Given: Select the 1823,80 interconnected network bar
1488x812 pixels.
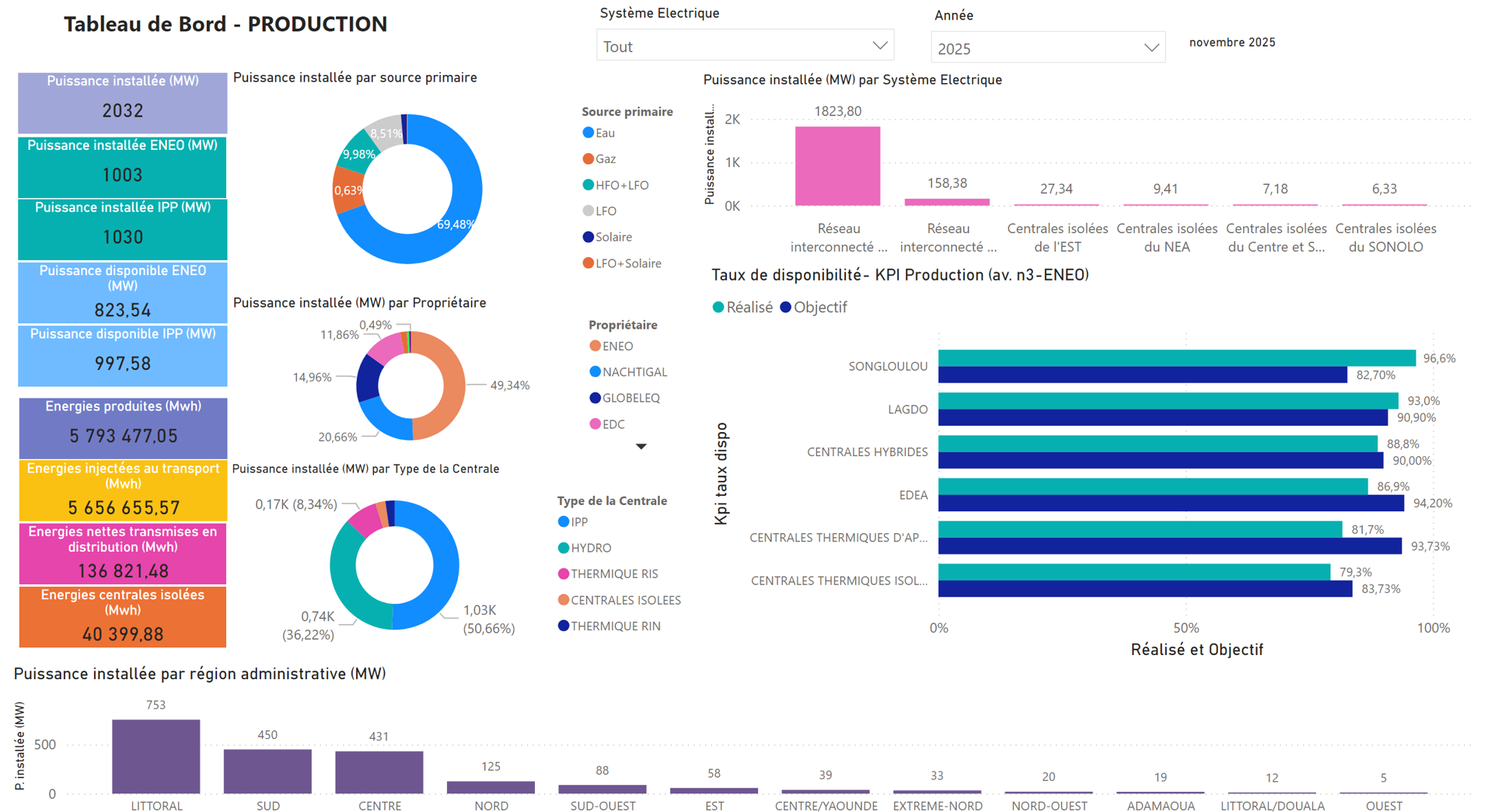Looking at the screenshot, I should tap(837, 166).
